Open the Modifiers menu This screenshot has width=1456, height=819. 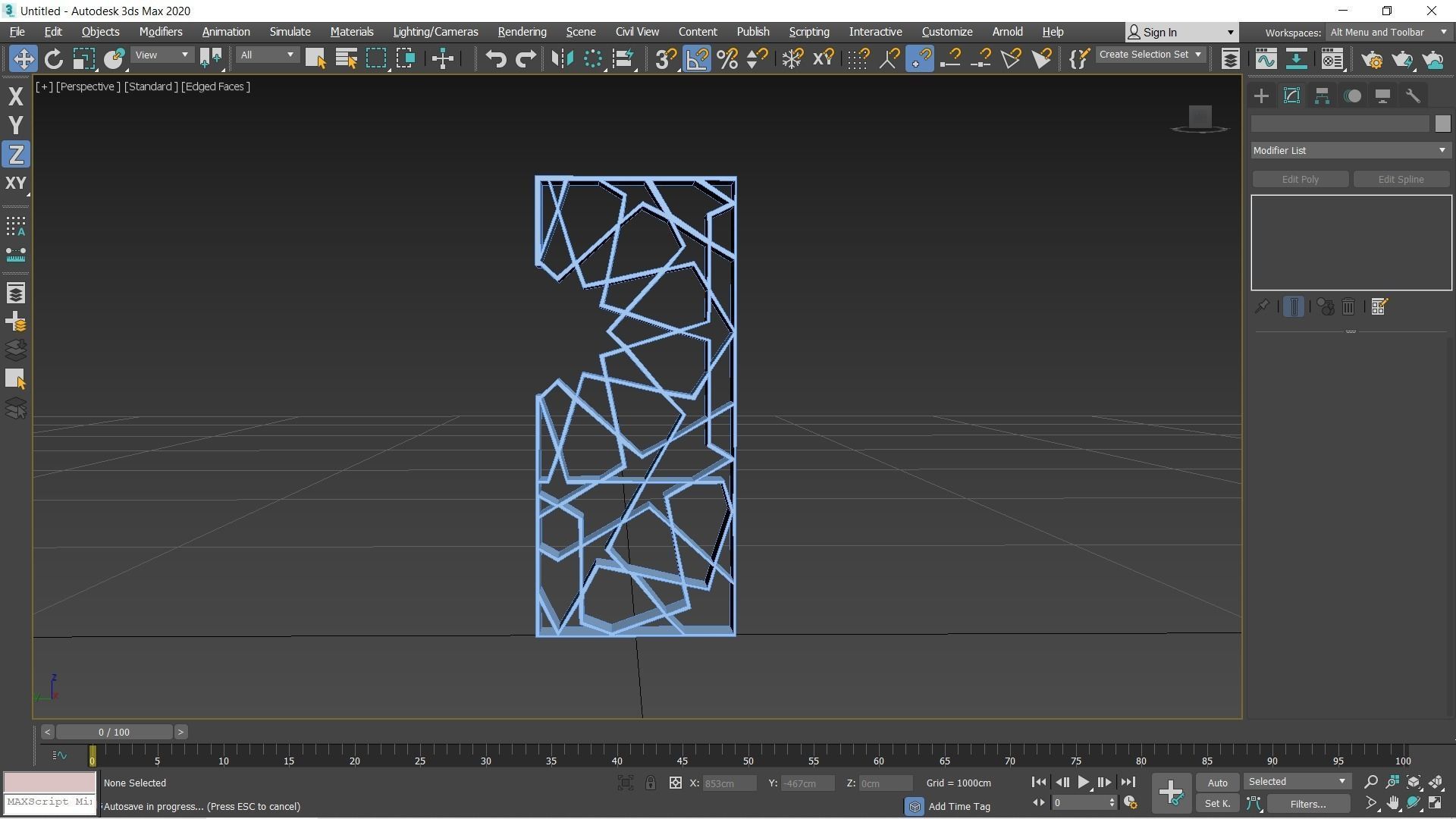pos(161,32)
